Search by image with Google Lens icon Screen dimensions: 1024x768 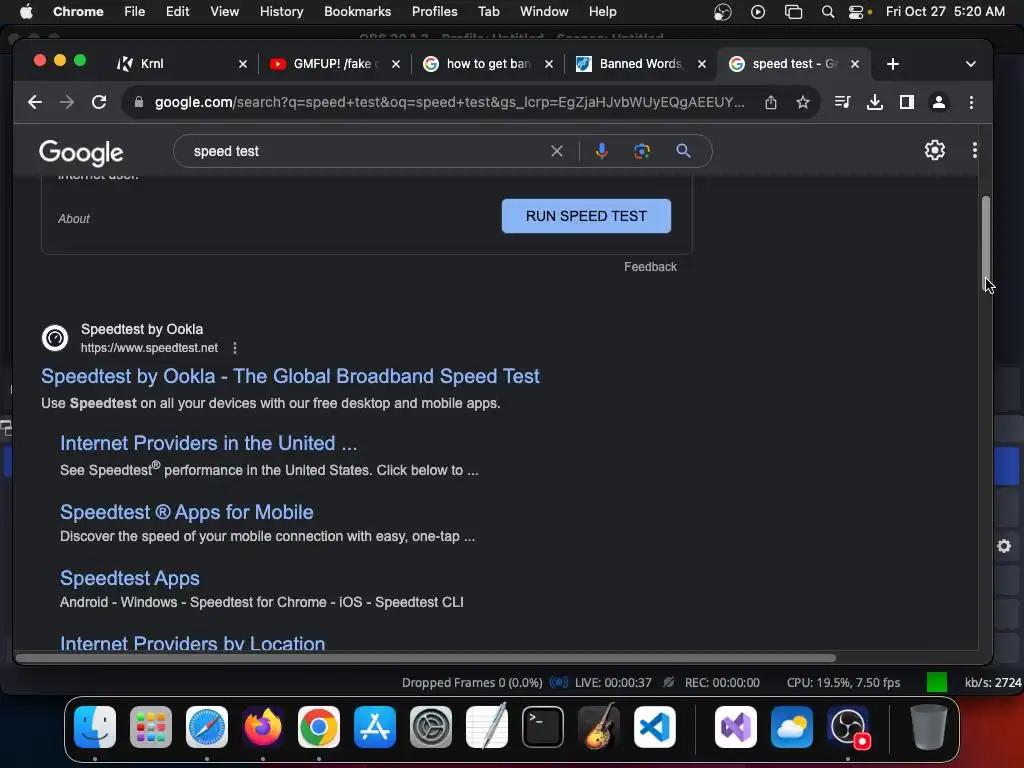tap(642, 151)
